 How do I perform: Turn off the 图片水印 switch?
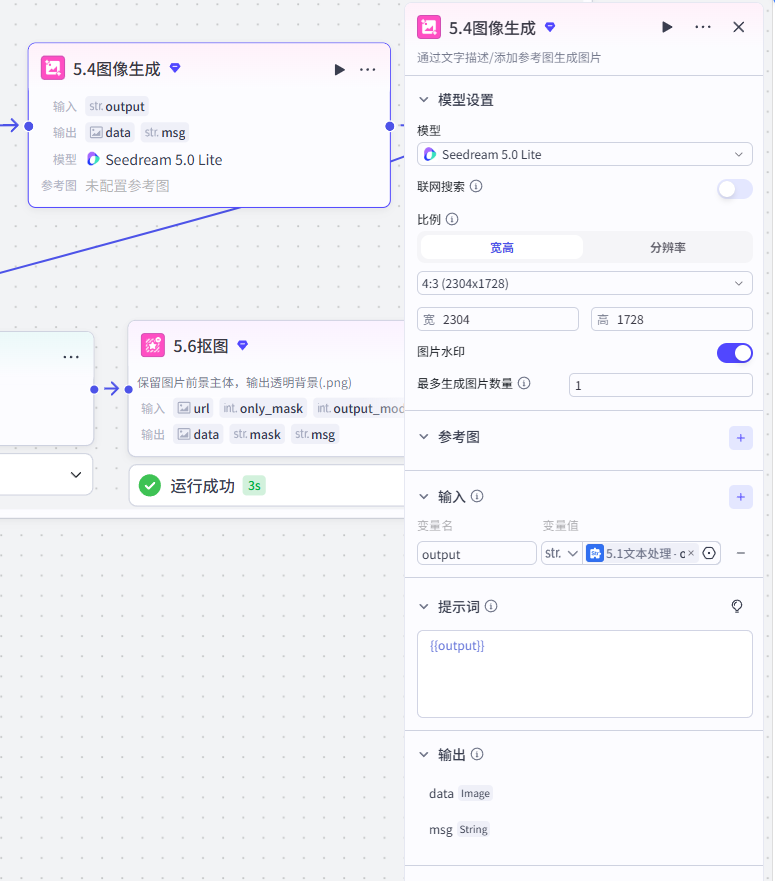coord(735,353)
